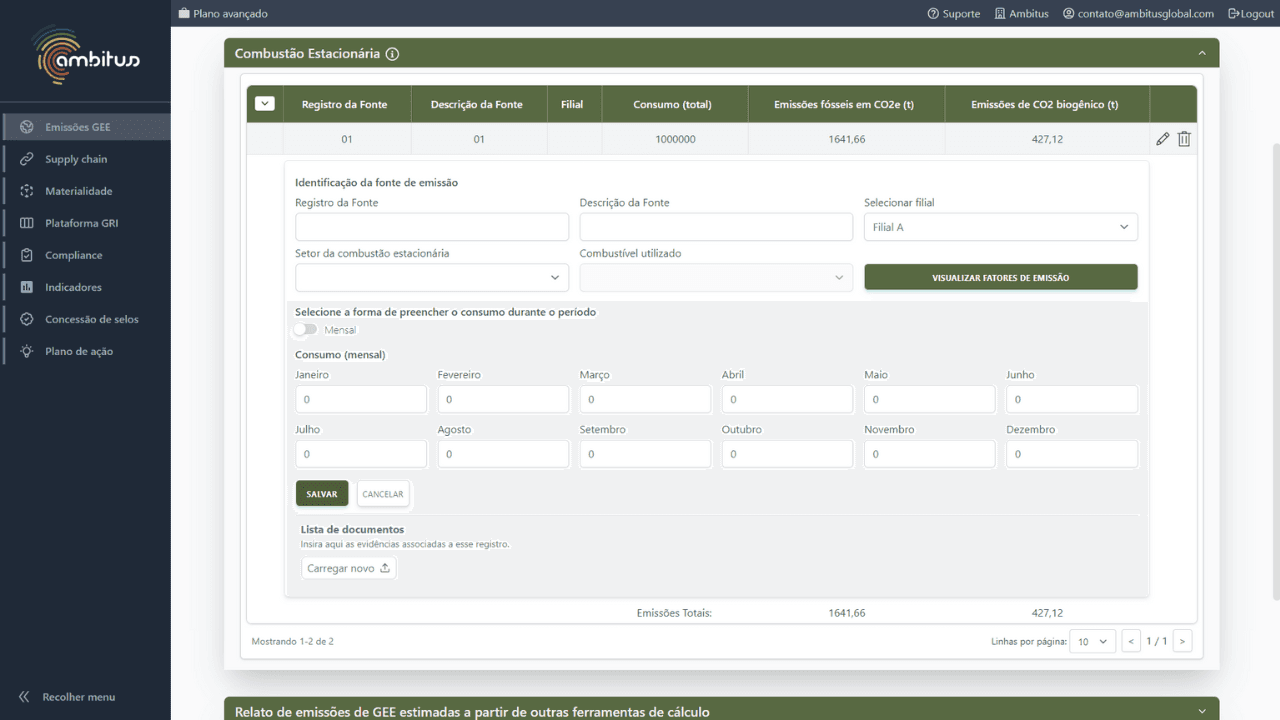Click the Suporte link
1280x720 pixels.
pos(954,14)
